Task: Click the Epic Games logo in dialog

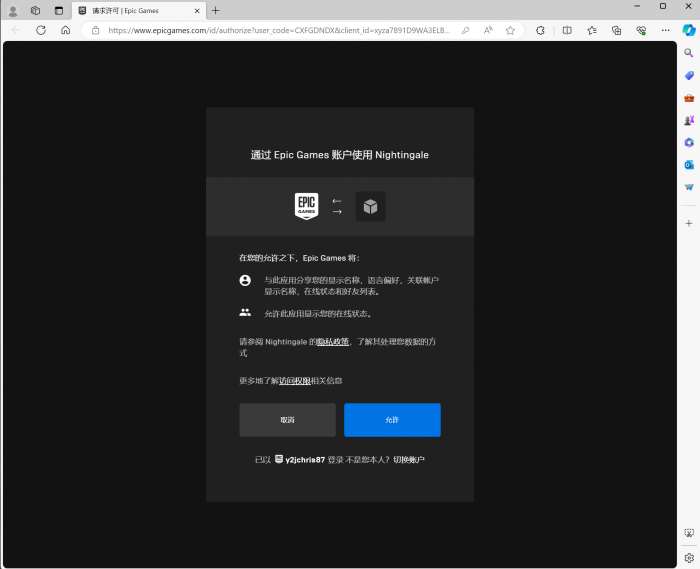Action: pos(307,206)
